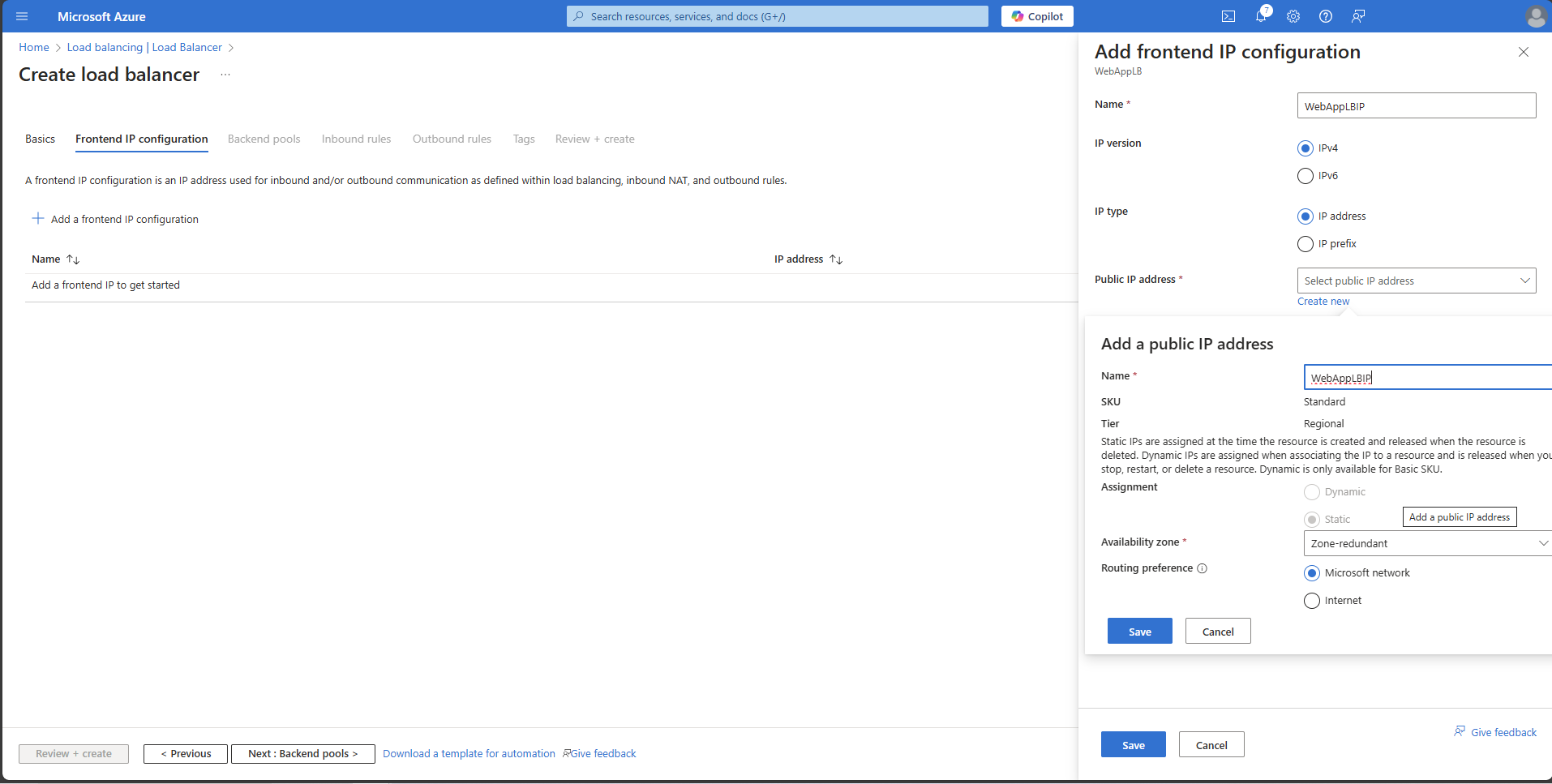Click the plus icon to add frontend IP

point(38,219)
